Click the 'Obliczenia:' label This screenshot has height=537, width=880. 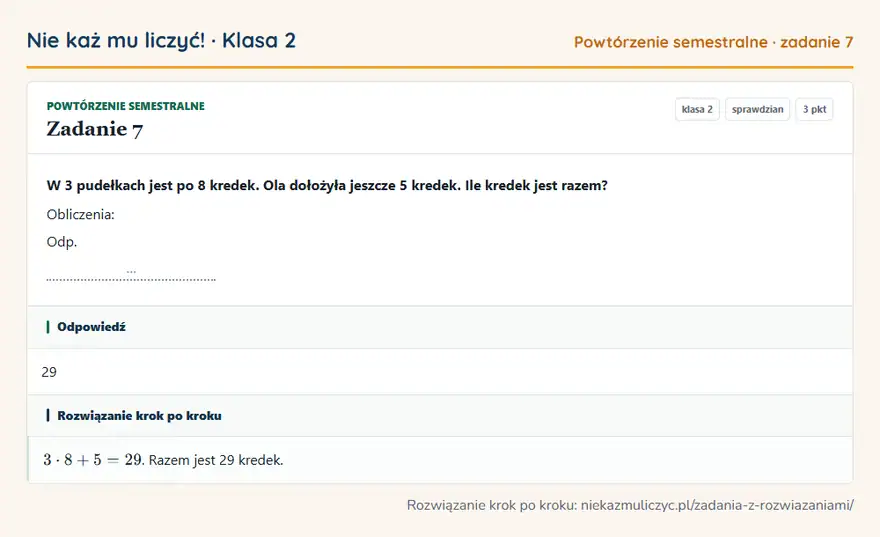(80, 214)
